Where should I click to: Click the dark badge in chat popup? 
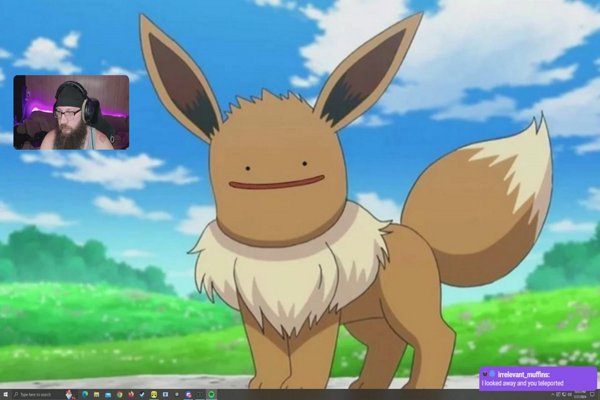click(485, 374)
